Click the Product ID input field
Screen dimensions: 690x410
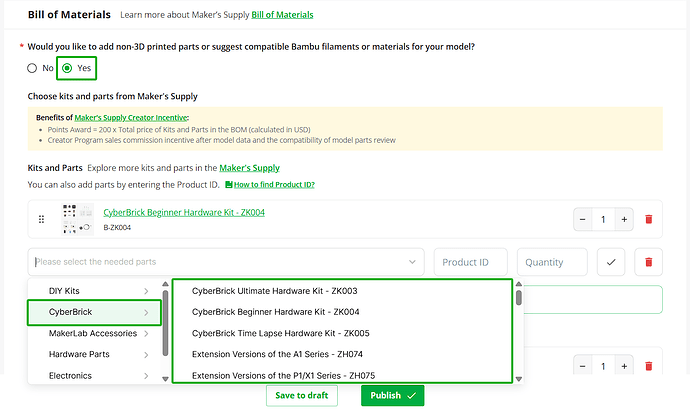coord(470,262)
